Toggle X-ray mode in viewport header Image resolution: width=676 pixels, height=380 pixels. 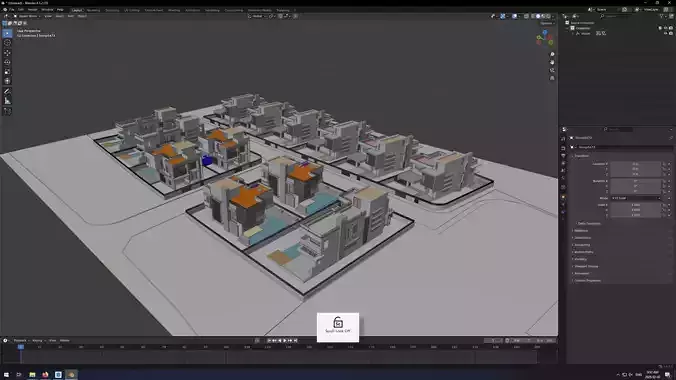pos(526,16)
